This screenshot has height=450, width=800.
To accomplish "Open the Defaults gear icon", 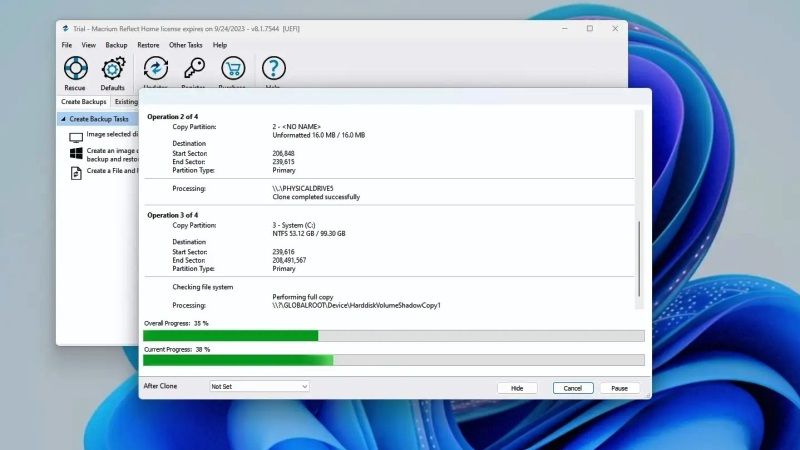I will point(113,68).
